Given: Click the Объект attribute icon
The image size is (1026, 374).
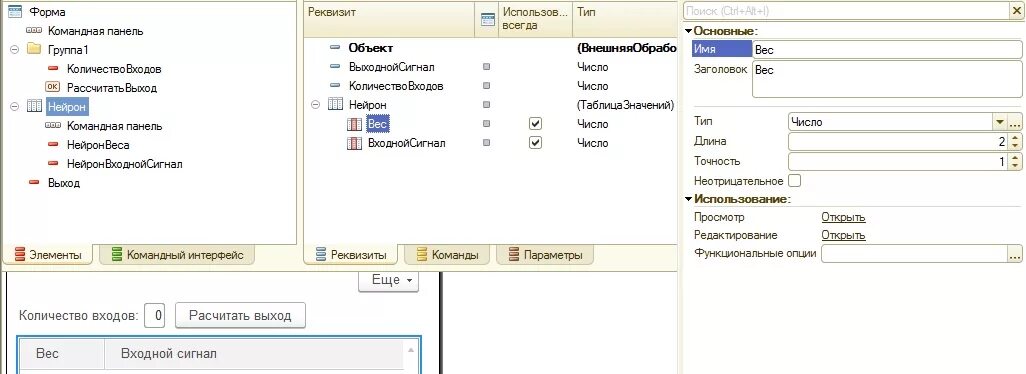Looking at the screenshot, I should pos(335,48).
